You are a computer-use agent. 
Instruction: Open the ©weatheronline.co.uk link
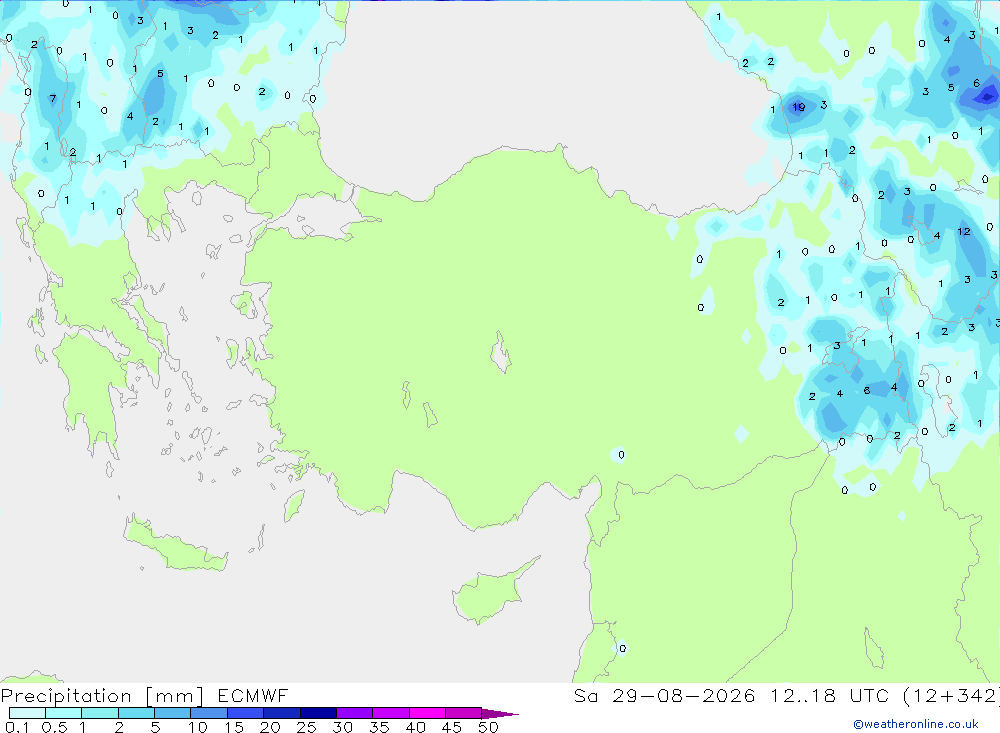[x=916, y=724]
